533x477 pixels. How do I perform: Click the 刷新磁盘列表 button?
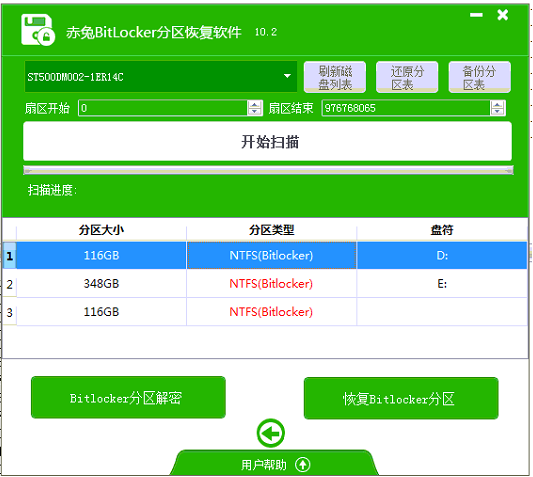point(335,77)
